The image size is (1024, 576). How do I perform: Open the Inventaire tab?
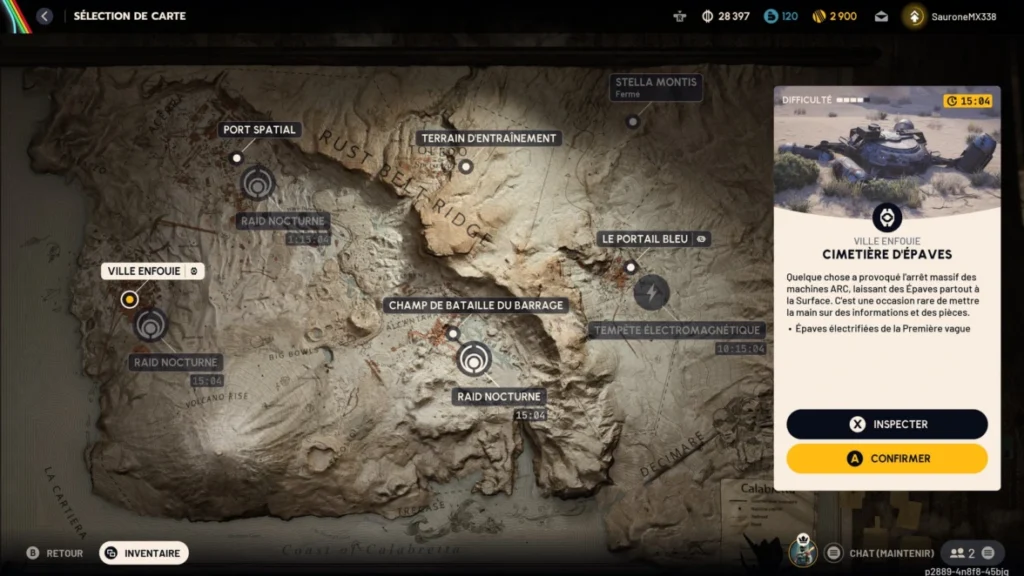tap(144, 552)
